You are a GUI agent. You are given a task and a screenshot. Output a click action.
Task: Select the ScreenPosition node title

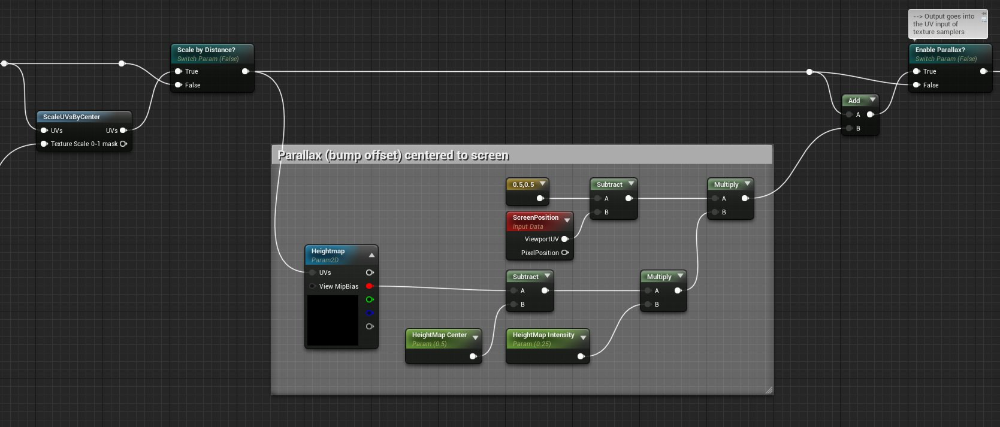pyautogui.click(x=536, y=217)
